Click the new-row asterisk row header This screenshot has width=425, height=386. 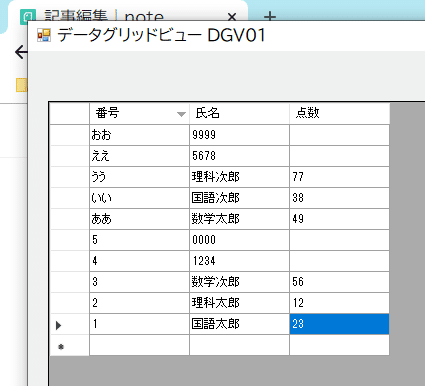pos(69,345)
